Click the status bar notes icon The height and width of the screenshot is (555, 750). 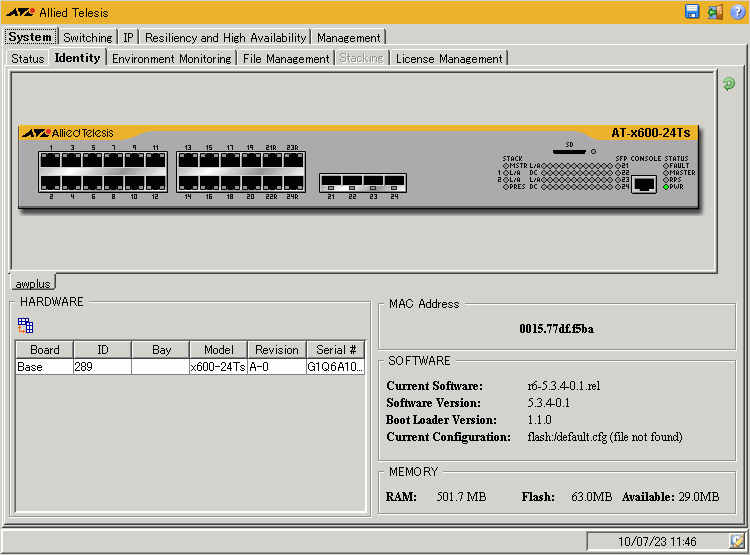[737, 541]
